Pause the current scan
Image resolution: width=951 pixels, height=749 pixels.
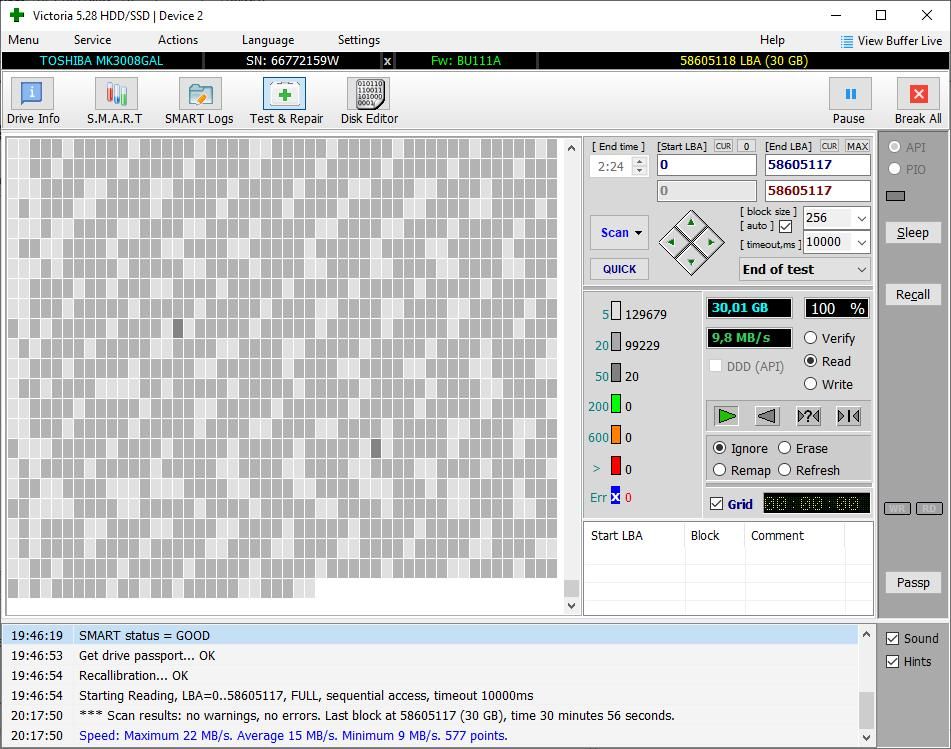tap(849, 101)
